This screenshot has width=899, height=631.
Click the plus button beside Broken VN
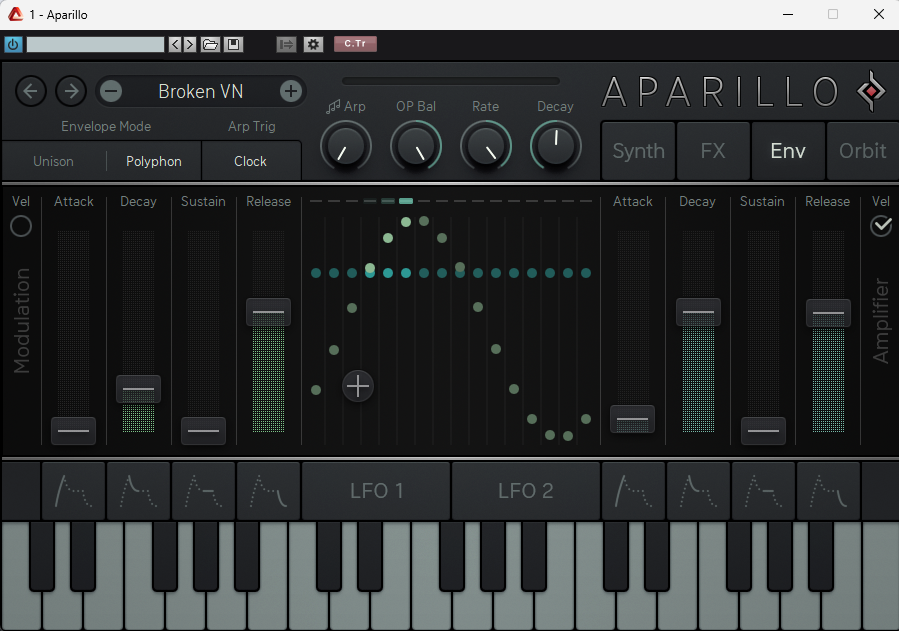click(x=291, y=91)
